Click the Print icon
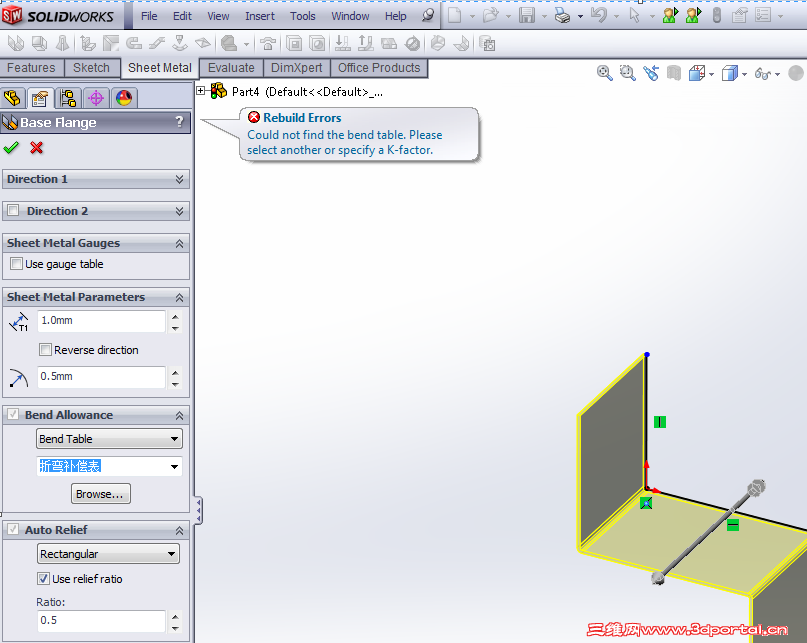 (x=563, y=15)
